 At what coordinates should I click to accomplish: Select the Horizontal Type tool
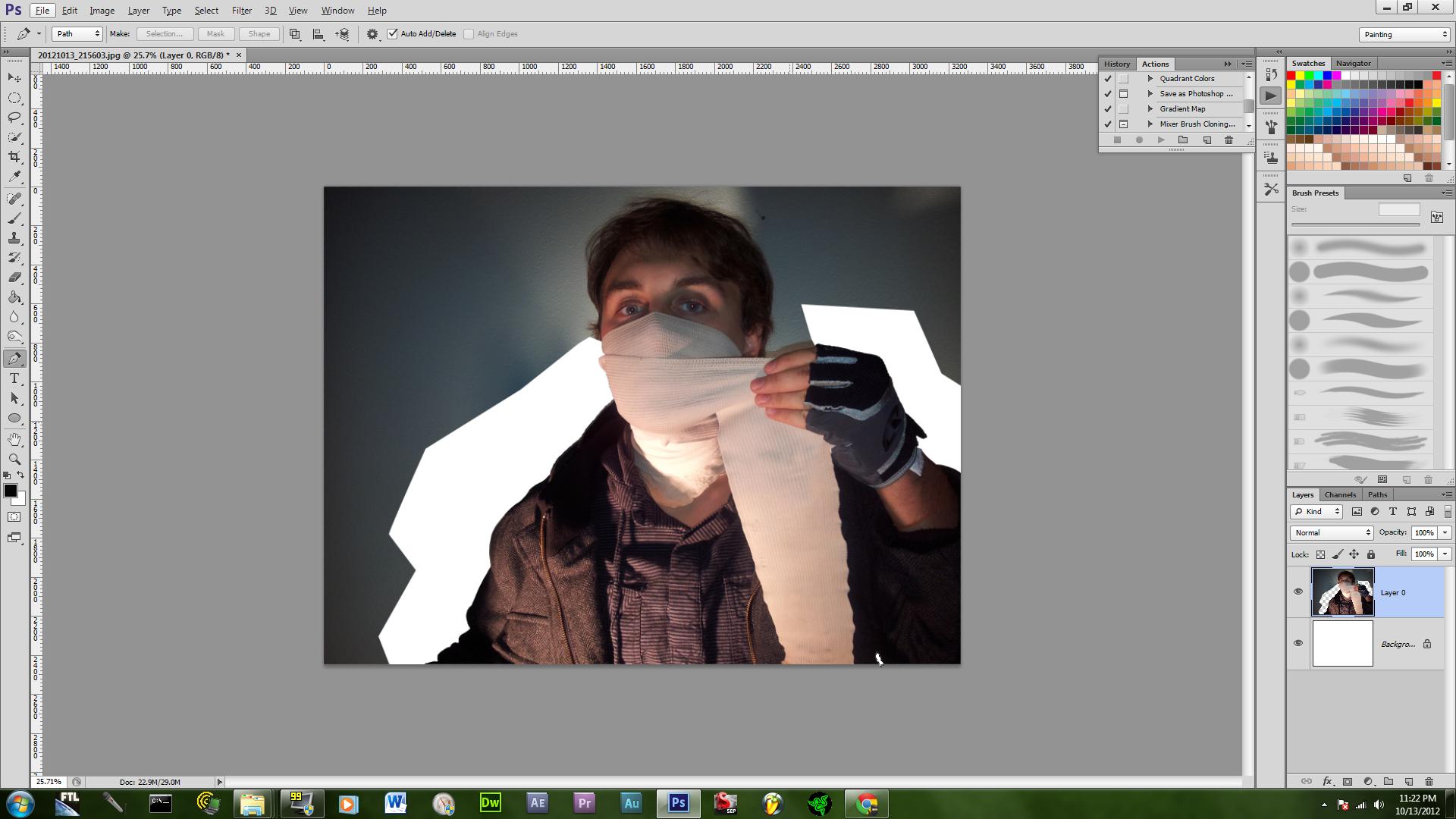[14, 378]
